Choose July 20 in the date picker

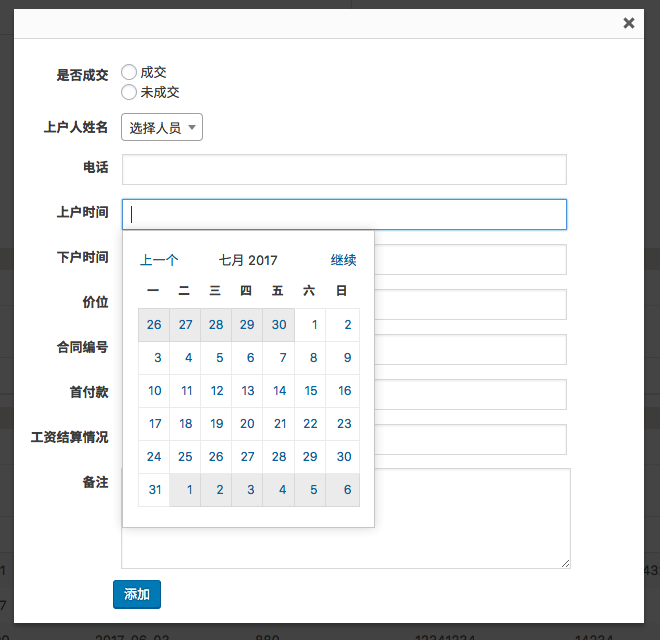click(248, 424)
